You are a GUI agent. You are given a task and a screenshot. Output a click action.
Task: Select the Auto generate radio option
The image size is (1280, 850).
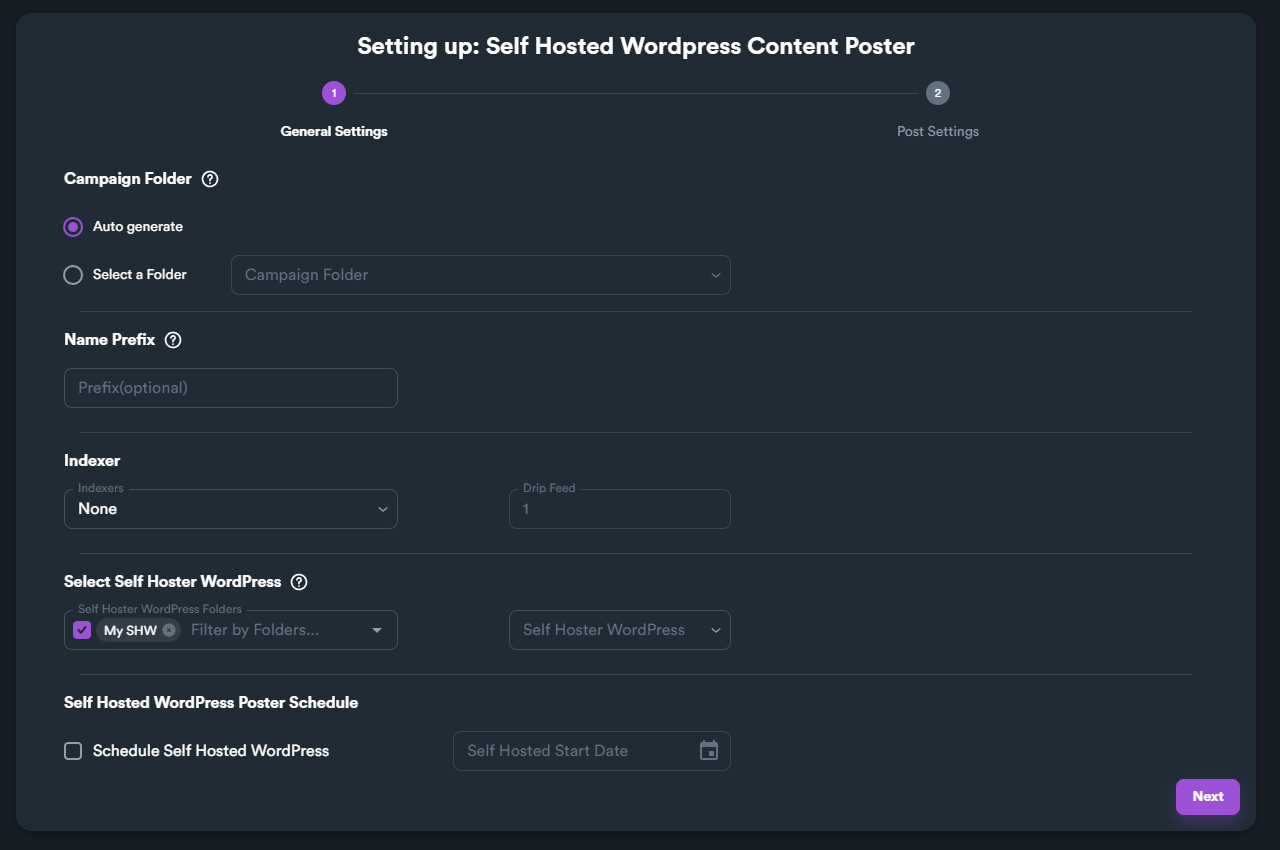[x=73, y=227]
